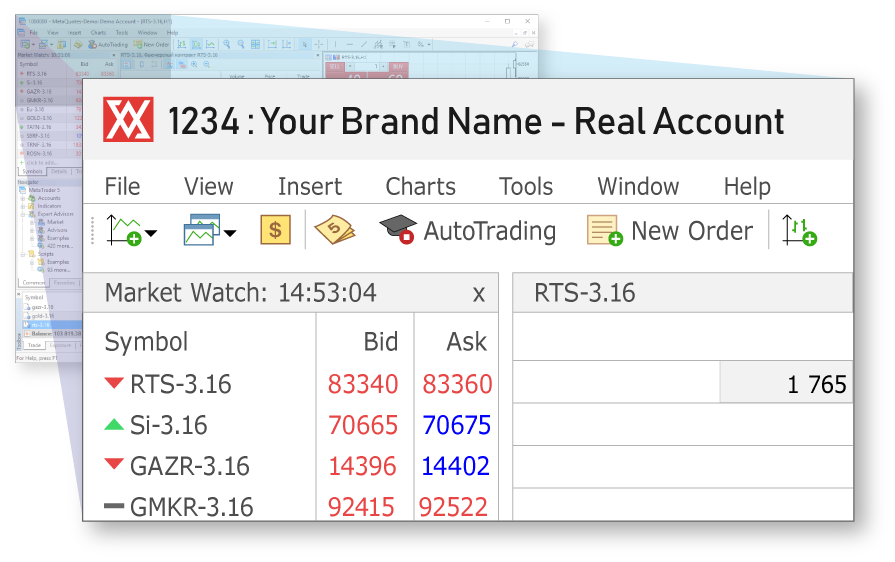Image resolution: width=895 pixels, height=562 pixels.
Task: Select the cursor arrow tool in background toolbar
Action: point(305,44)
